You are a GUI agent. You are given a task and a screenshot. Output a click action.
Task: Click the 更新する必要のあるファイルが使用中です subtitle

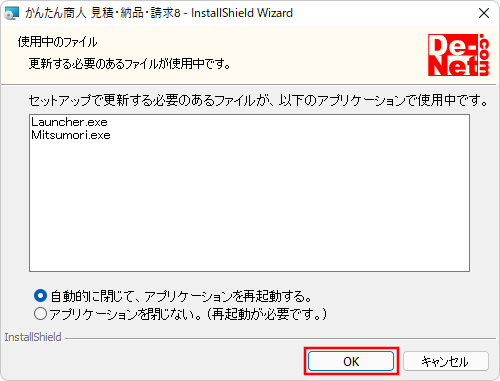pos(130,63)
